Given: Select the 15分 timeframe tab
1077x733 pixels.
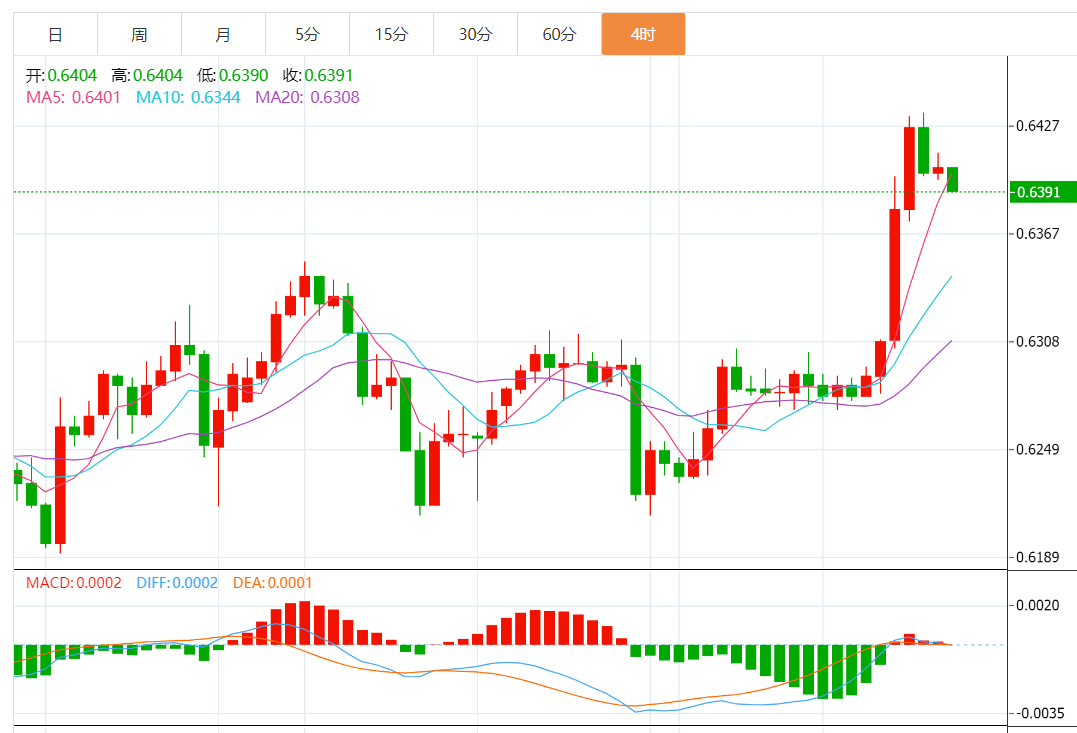Looking at the screenshot, I should tap(392, 34).
